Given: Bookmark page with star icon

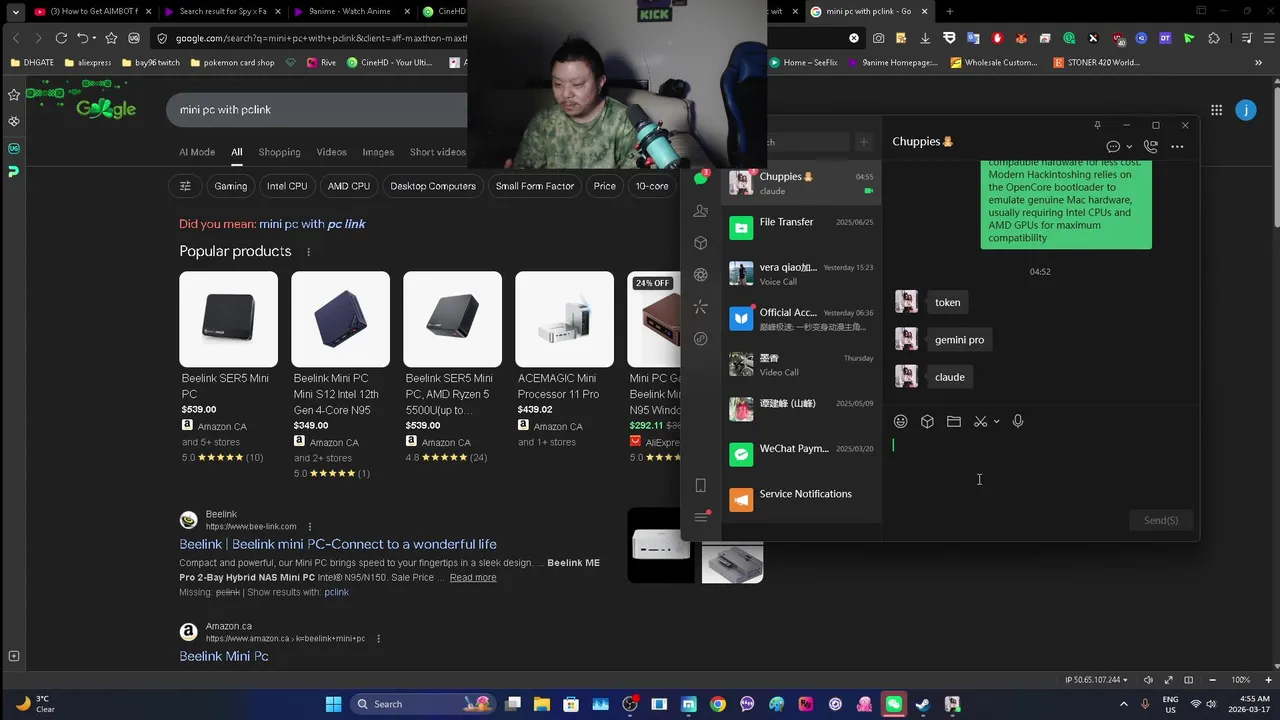Looking at the screenshot, I should 111,38.
